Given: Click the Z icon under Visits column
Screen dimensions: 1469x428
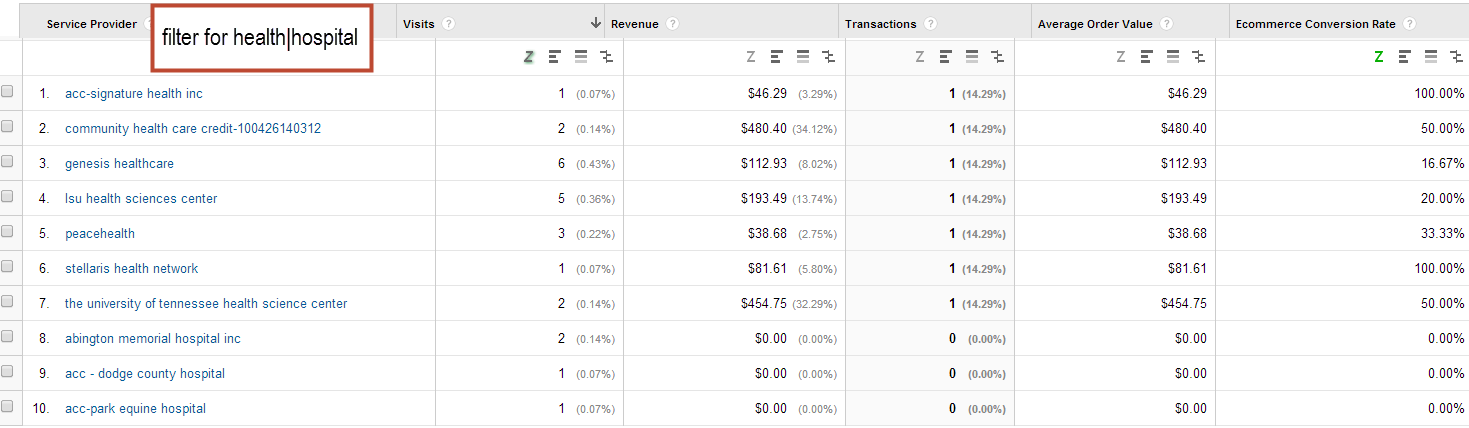Looking at the screenshot, I should point(528,57).
